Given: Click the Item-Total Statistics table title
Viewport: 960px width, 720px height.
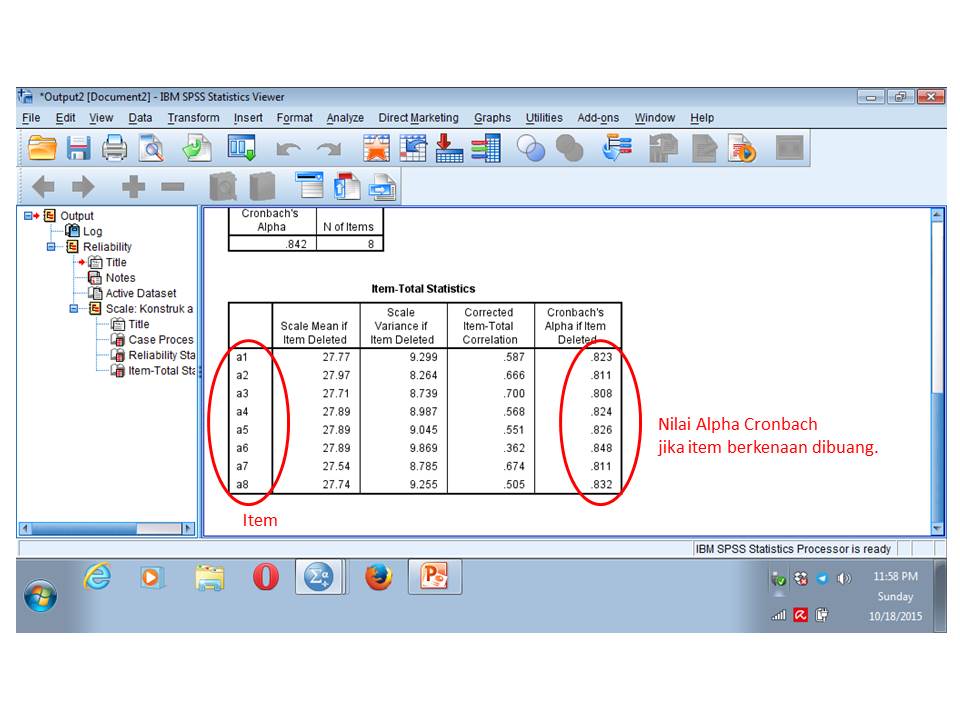Looking at the screenshot, I should pyautogui.click(x=423, y=289).
